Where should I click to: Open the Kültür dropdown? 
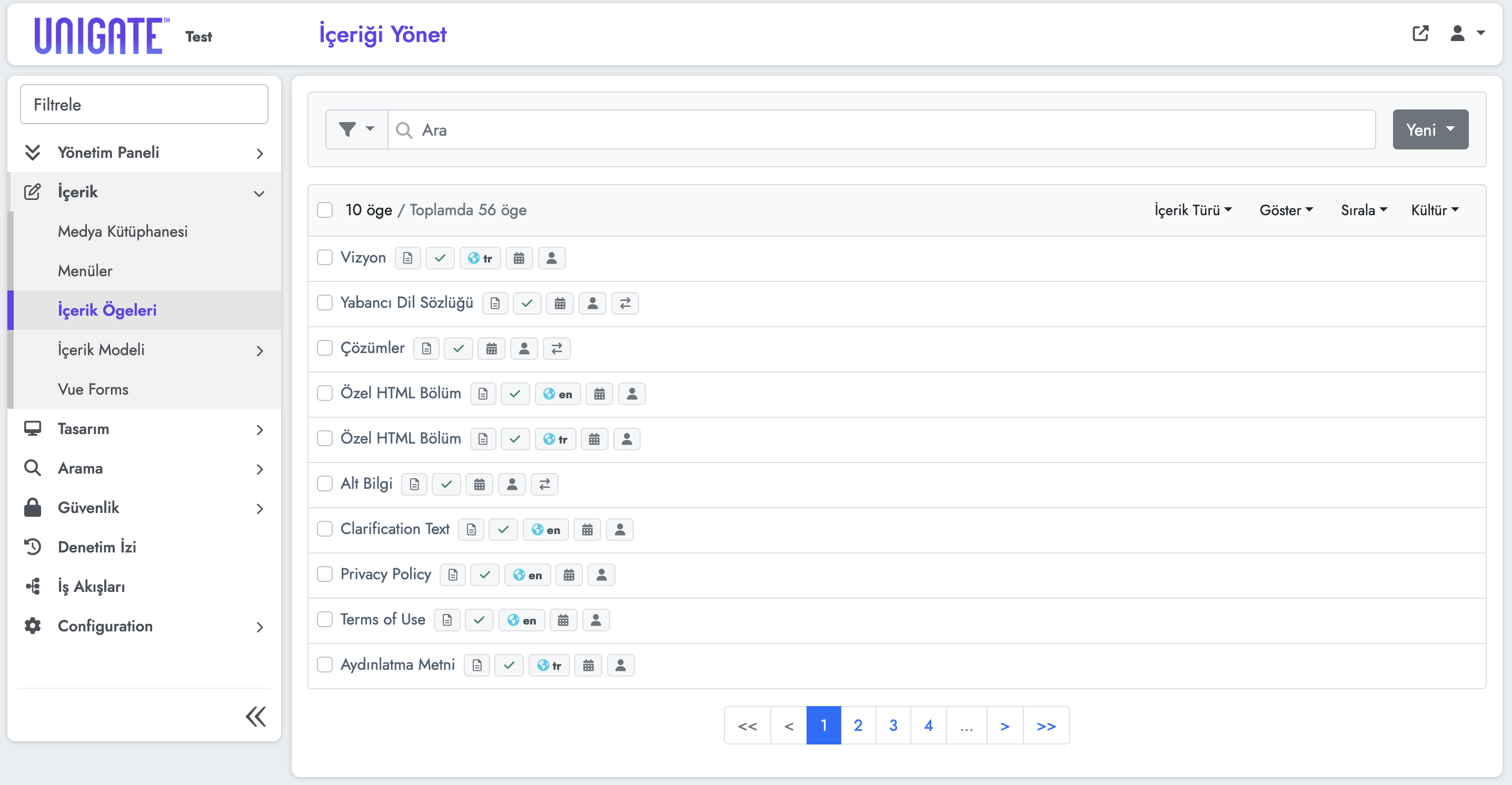(1435, 210)
